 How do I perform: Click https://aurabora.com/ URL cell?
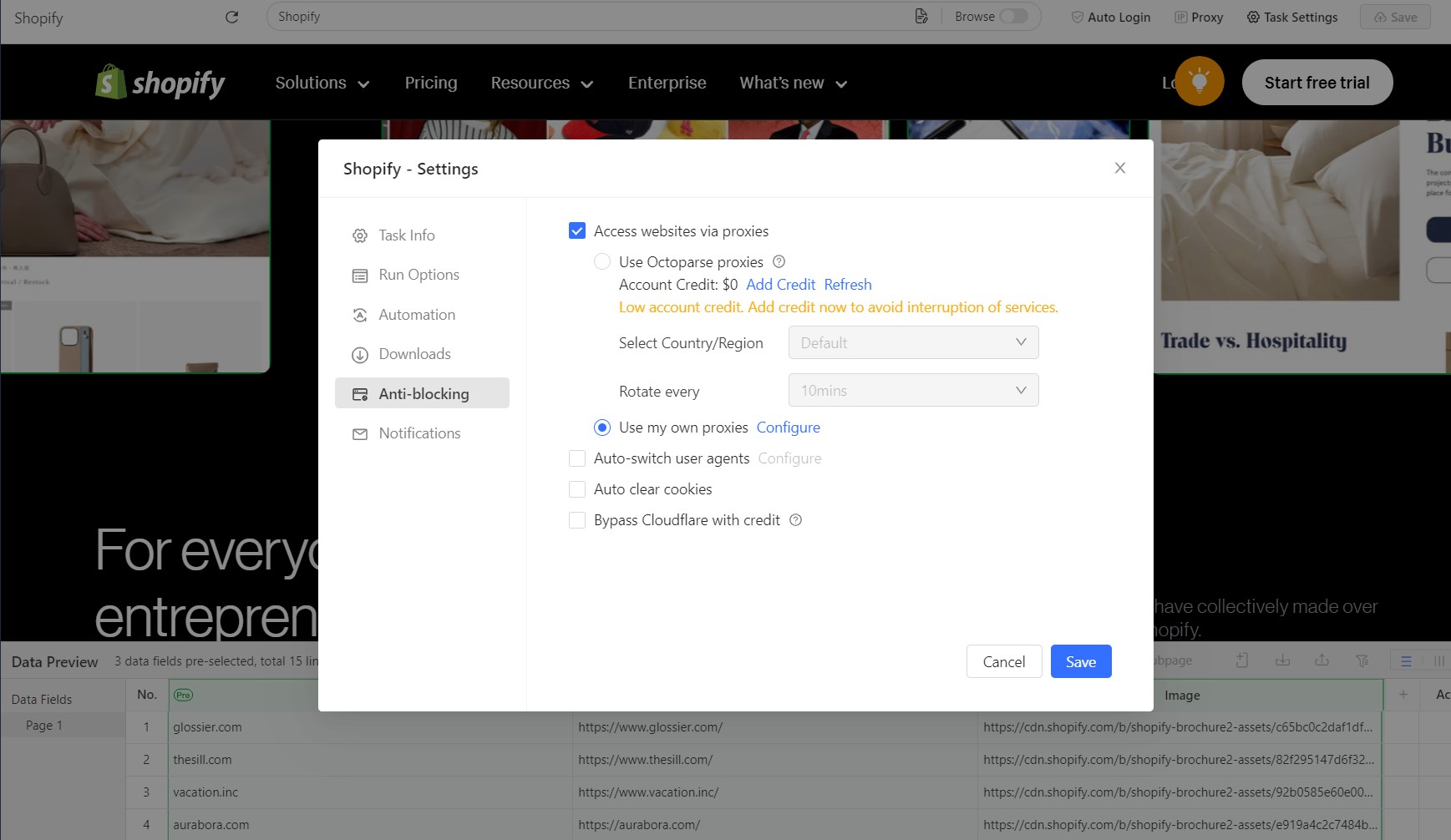774,825
